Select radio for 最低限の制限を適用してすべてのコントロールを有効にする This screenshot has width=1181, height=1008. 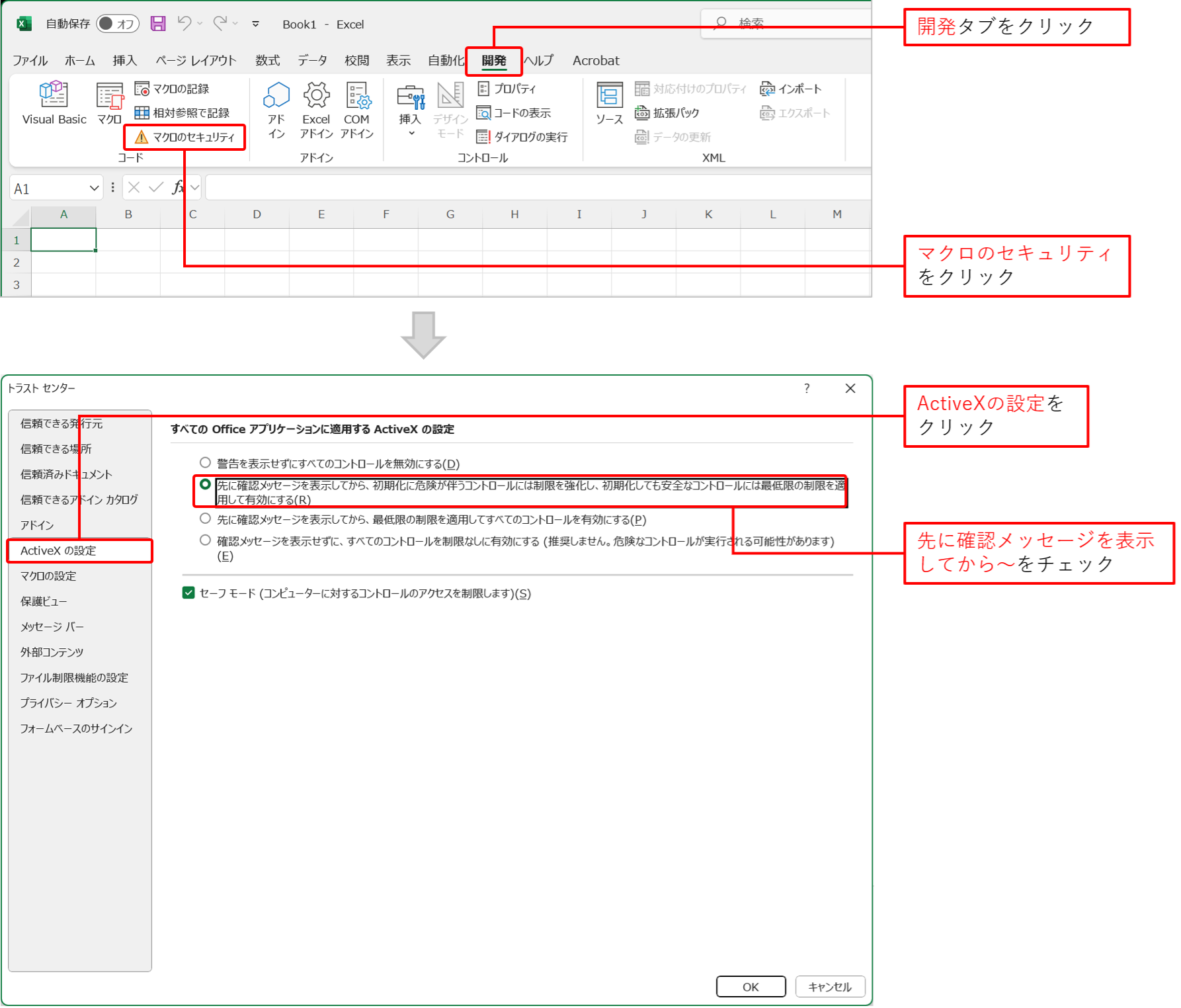coord(205,519)
